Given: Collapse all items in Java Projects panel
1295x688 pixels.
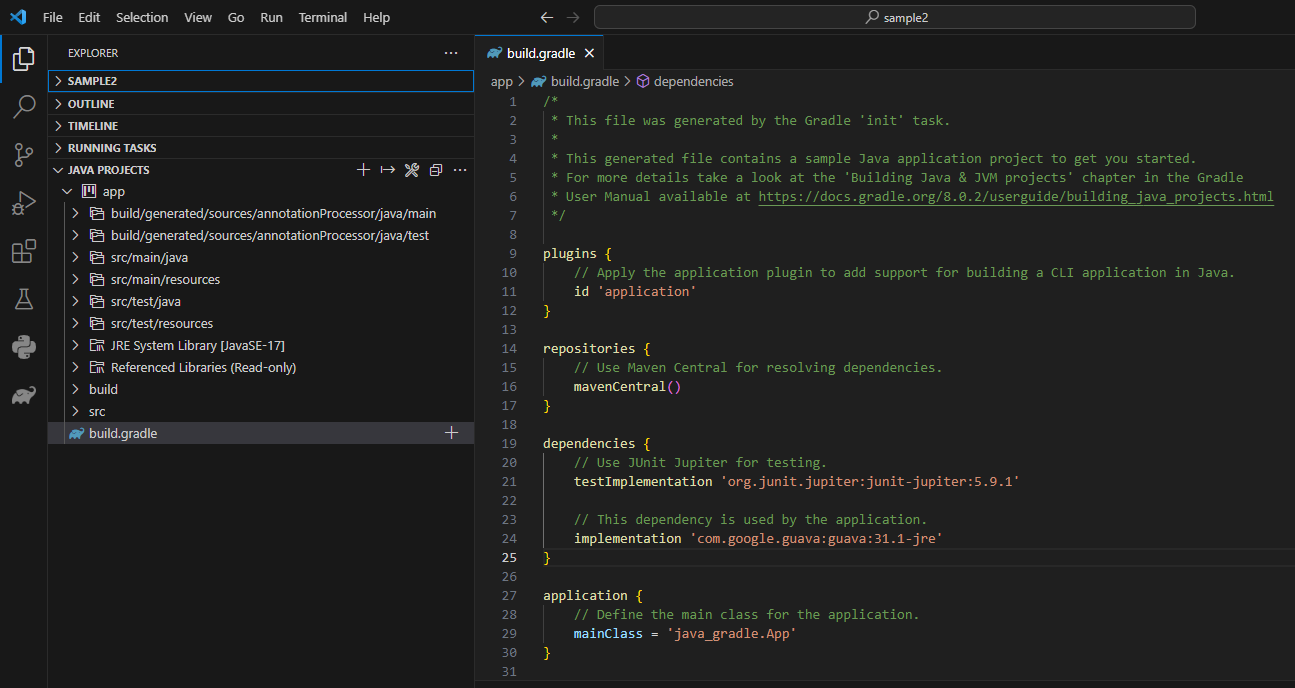Looking at the screenshot, I should coord(435,170).
